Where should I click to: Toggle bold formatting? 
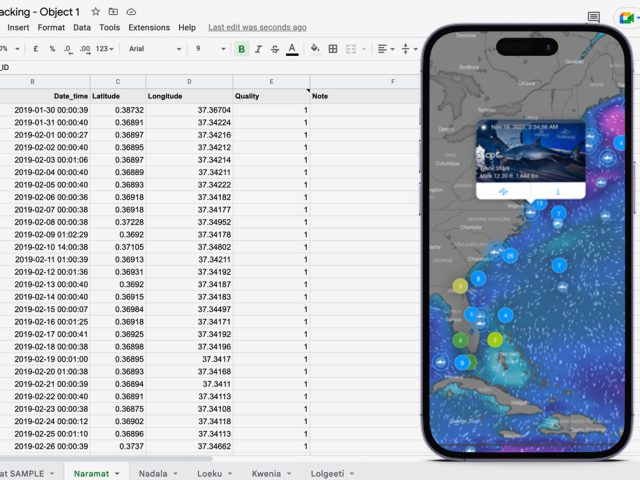click(x=242, y=49)
